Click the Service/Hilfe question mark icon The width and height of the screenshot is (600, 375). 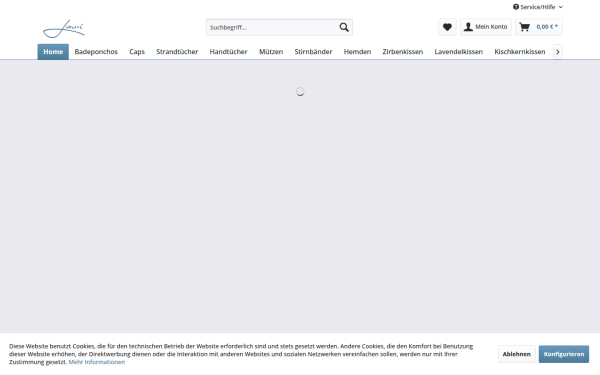(x=516, y=7)
